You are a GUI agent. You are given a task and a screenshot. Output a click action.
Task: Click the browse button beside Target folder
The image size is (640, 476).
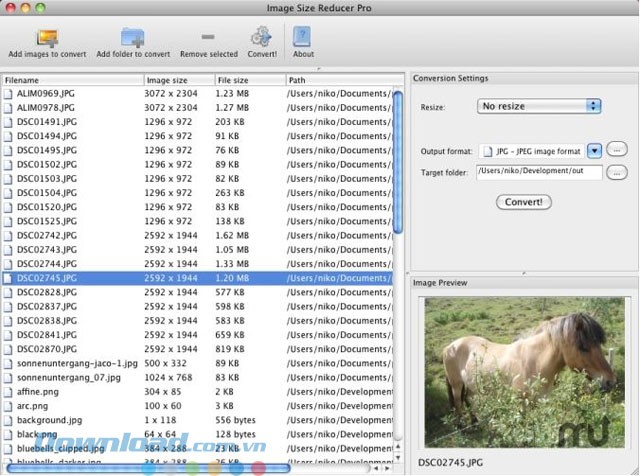tap(619, 172)
